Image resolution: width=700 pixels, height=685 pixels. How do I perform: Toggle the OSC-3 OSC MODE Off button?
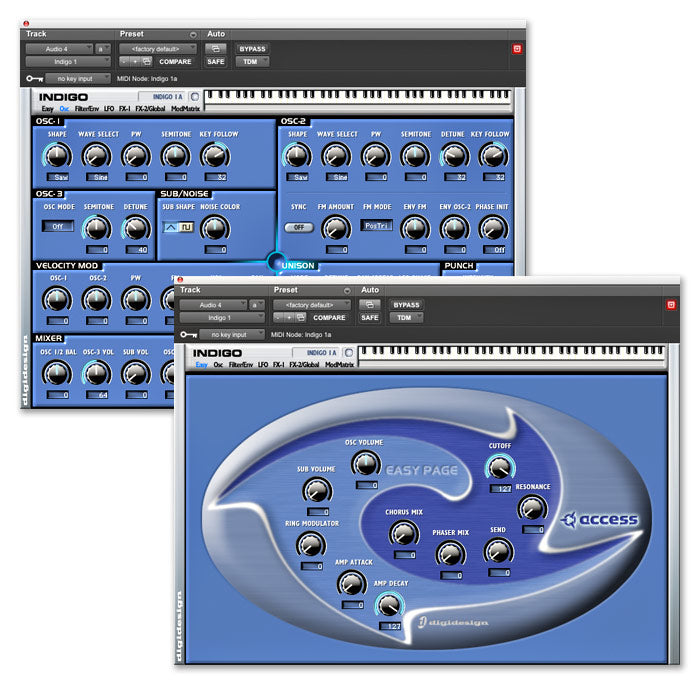click(x=57, y=226)
